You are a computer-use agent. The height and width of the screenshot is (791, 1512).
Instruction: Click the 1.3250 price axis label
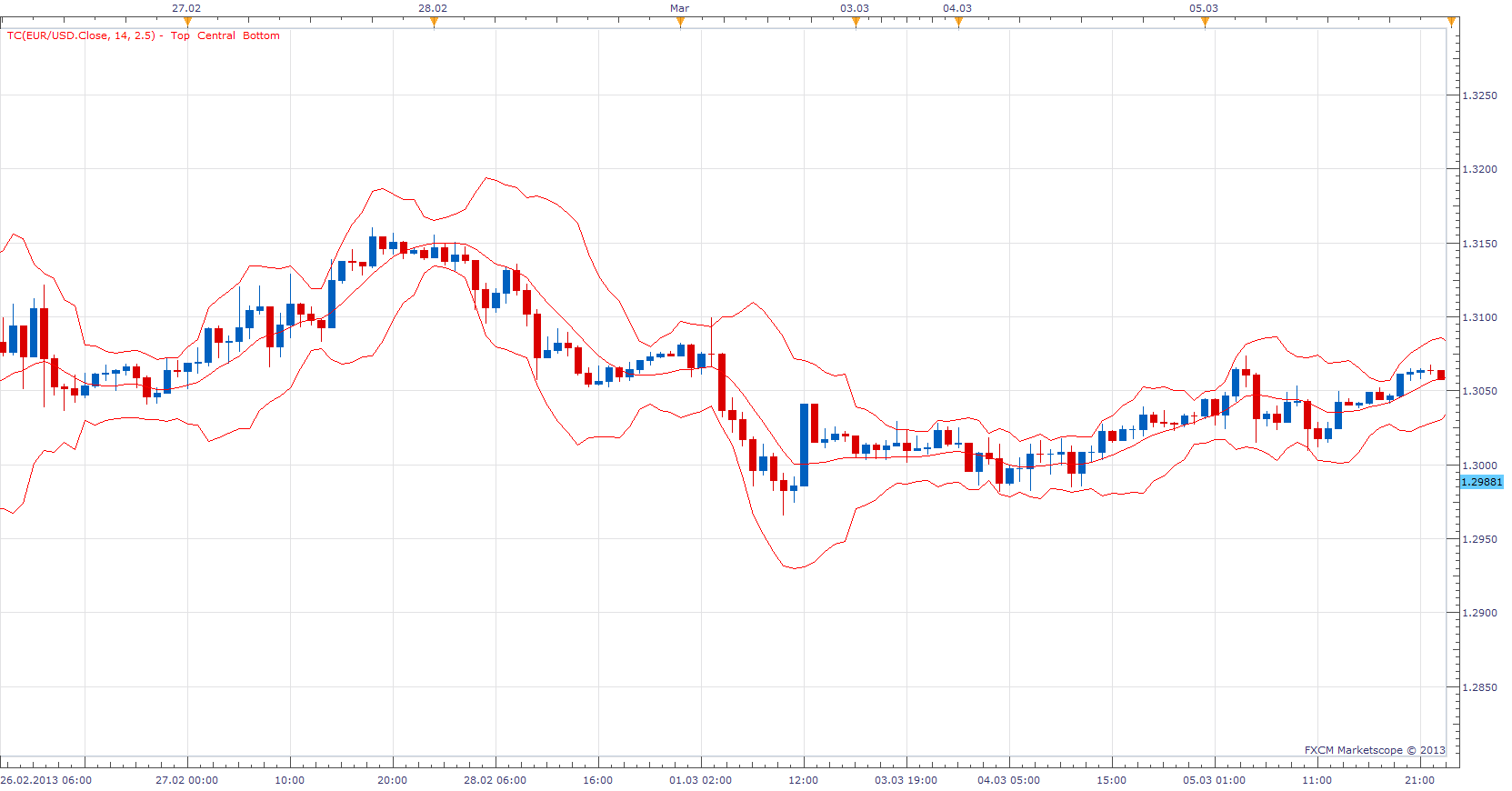(1479, 95)
